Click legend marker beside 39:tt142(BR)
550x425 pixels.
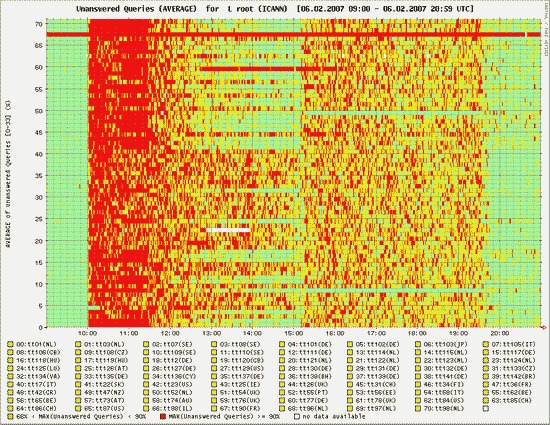pyautogui.click(x=485, y=377)
